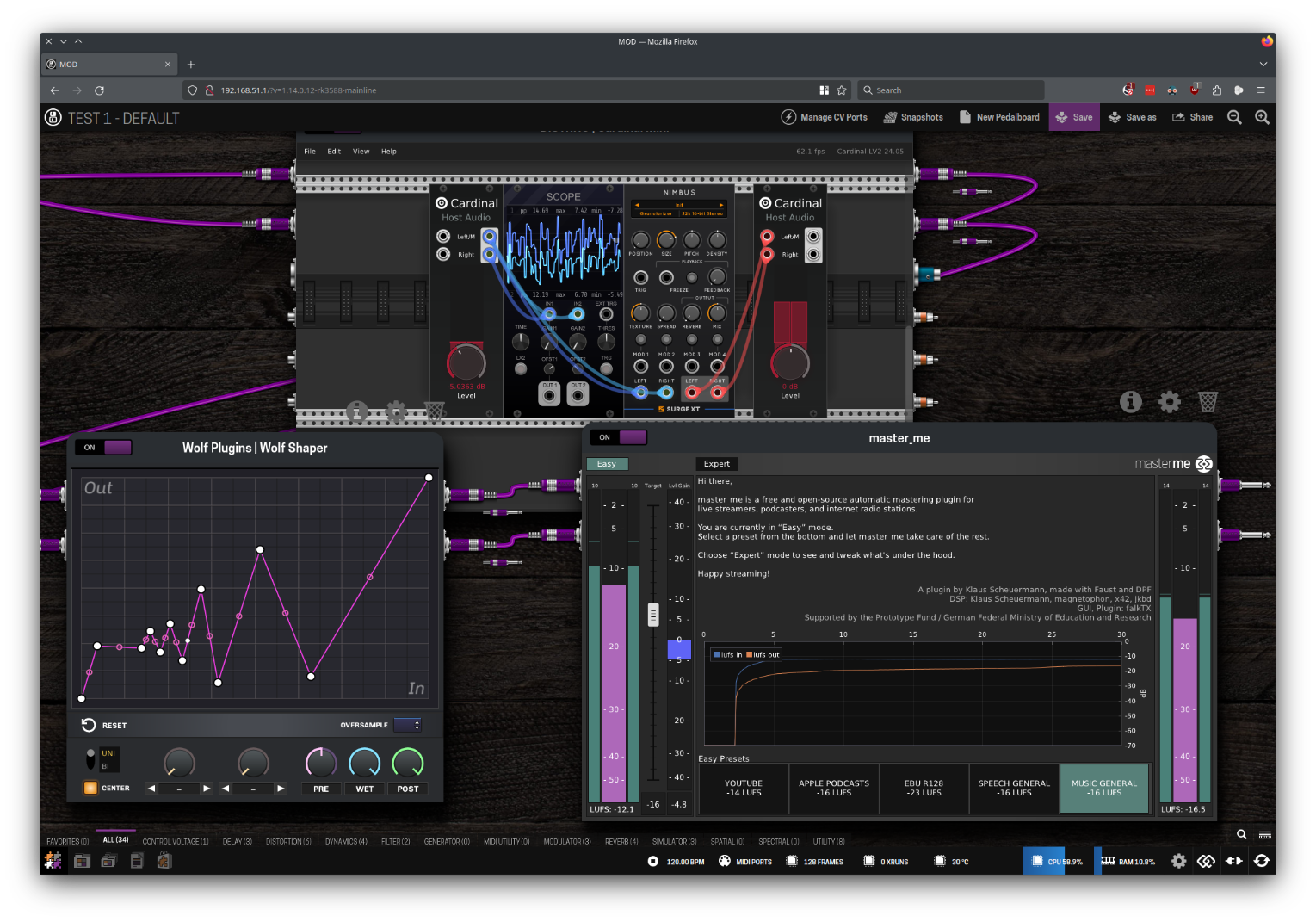Show the MODULATOR (3) category

coord(567,841)
